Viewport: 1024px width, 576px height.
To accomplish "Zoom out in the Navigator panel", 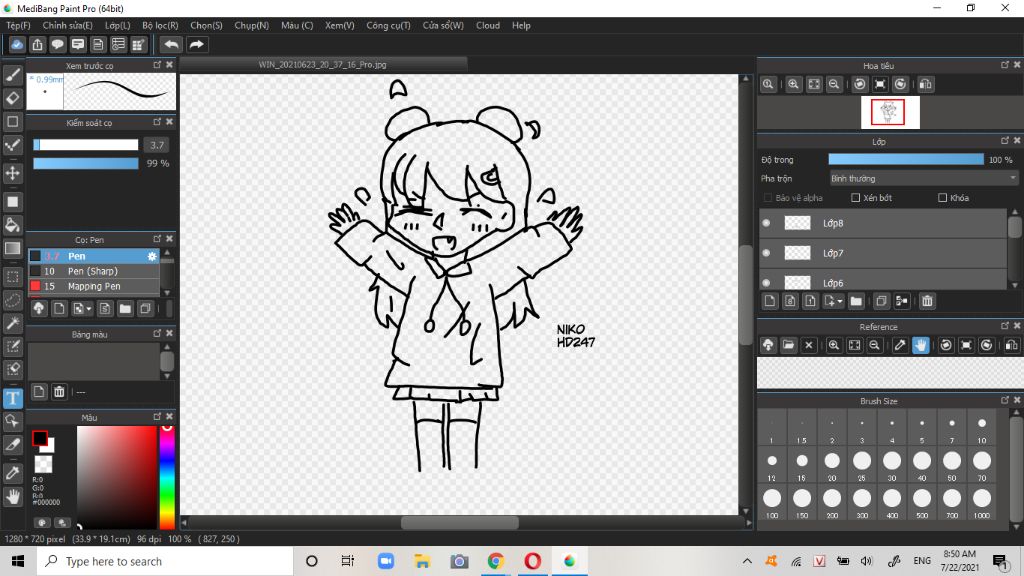I will 834,84.
